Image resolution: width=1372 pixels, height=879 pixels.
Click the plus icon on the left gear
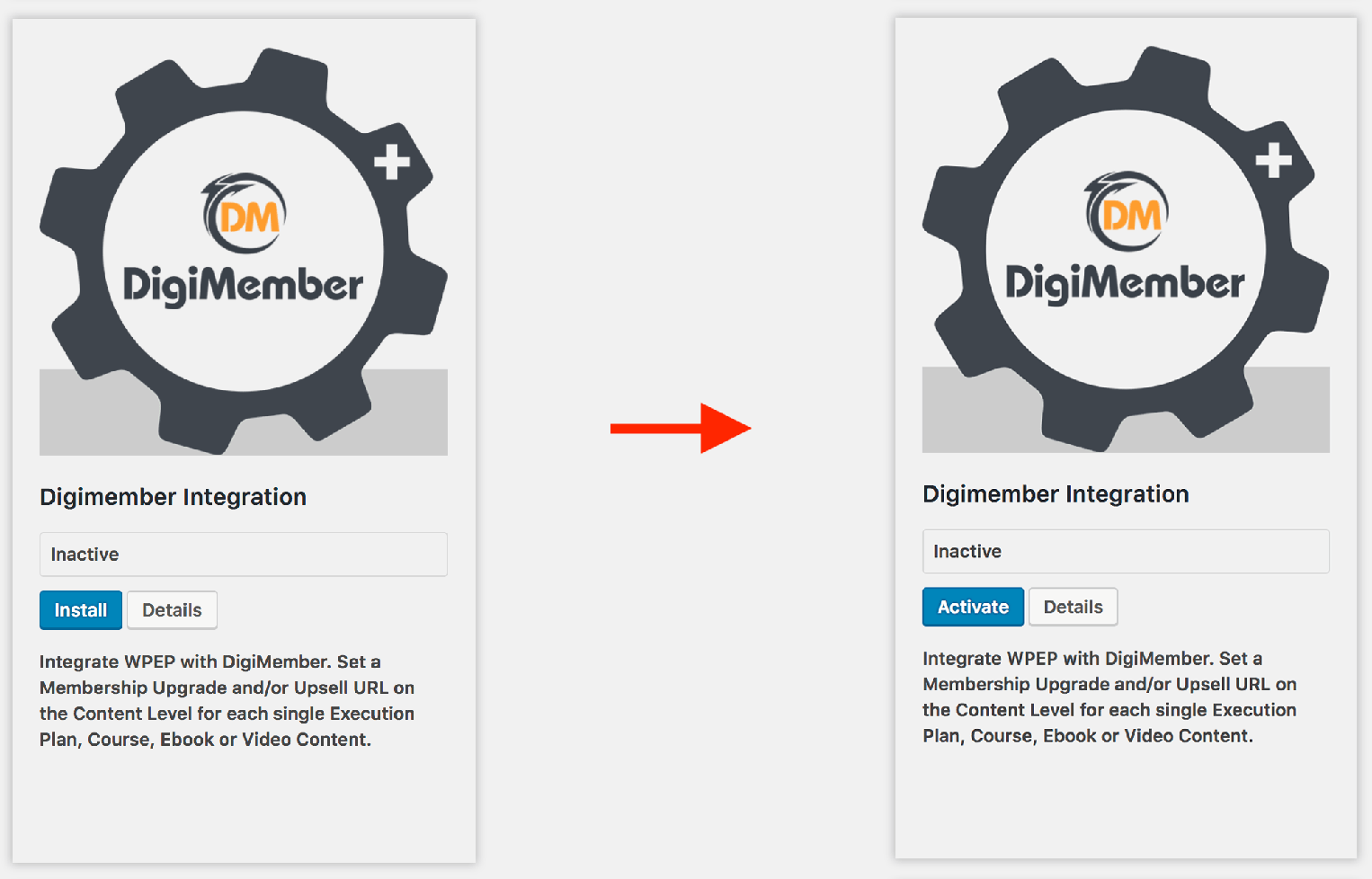click(x=392, y=163)
